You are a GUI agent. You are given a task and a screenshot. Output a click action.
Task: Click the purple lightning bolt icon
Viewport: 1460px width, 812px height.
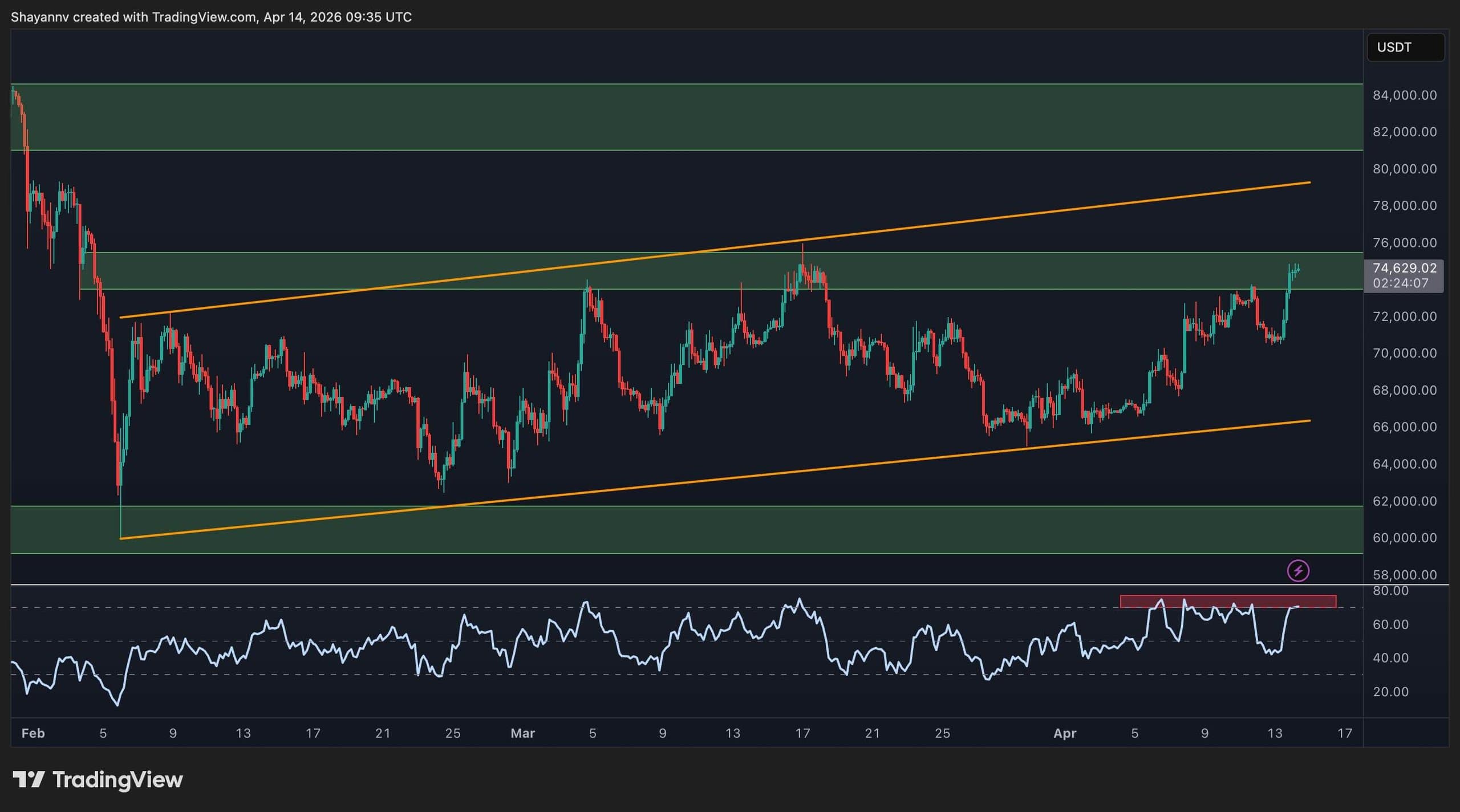1298,570
